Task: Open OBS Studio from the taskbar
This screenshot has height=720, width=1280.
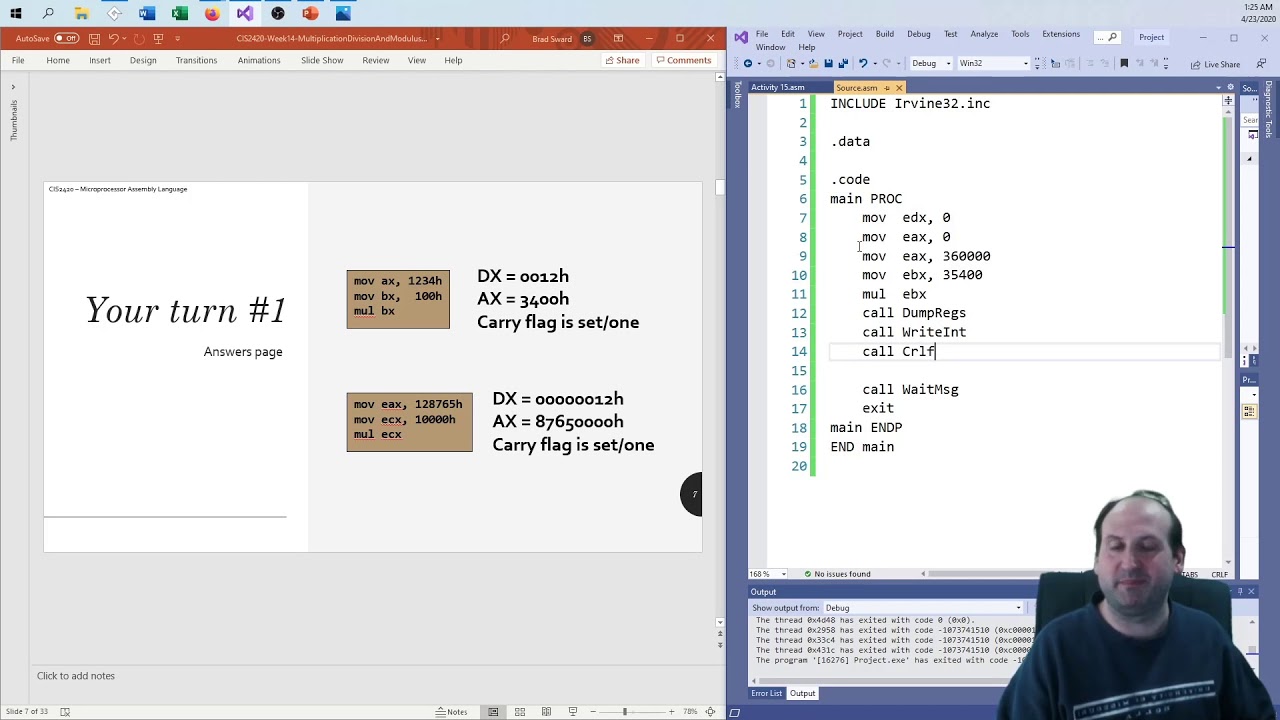Action: (x=277, y=14)
